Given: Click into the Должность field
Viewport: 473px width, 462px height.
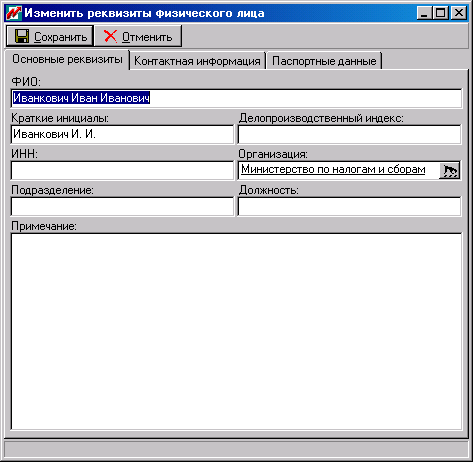Looking at the screenshot, I should [350, 206].
